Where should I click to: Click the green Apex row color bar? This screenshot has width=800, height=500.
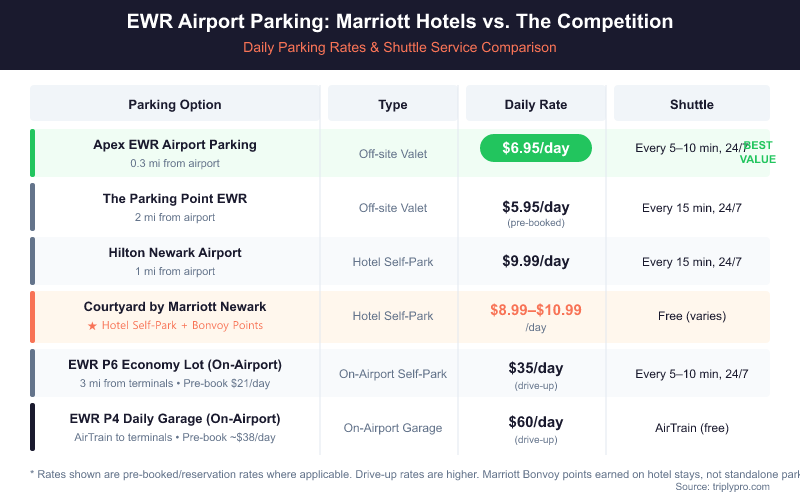[32, 153]
